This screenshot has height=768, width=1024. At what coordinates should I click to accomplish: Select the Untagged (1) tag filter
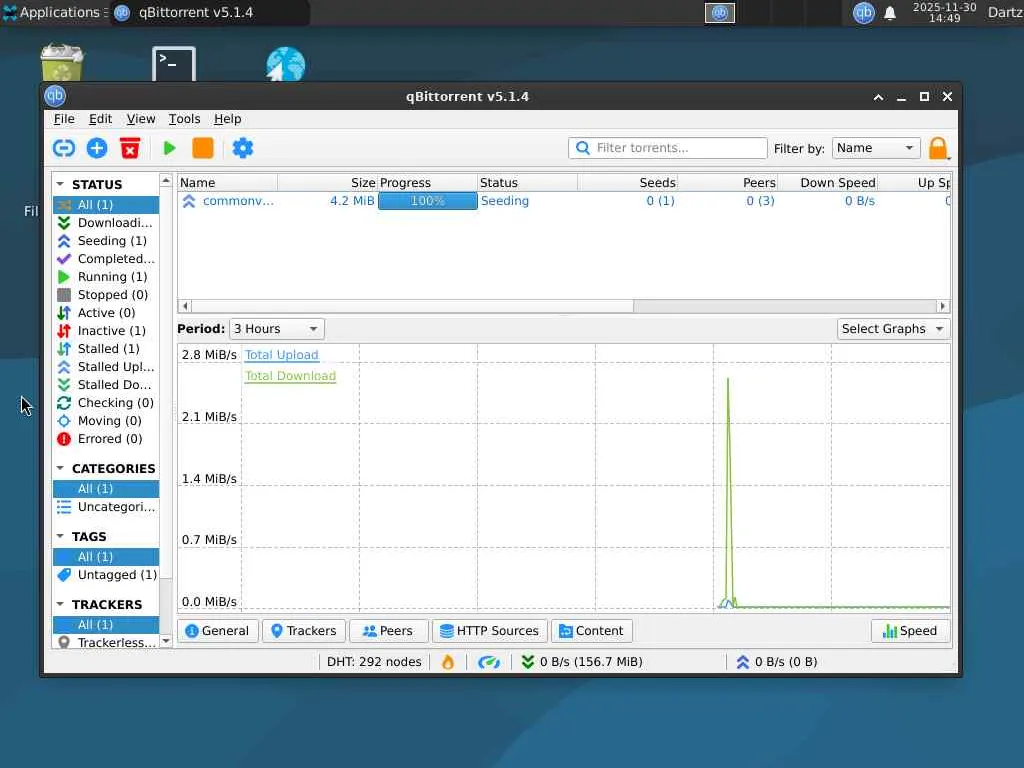click(105, 575)
